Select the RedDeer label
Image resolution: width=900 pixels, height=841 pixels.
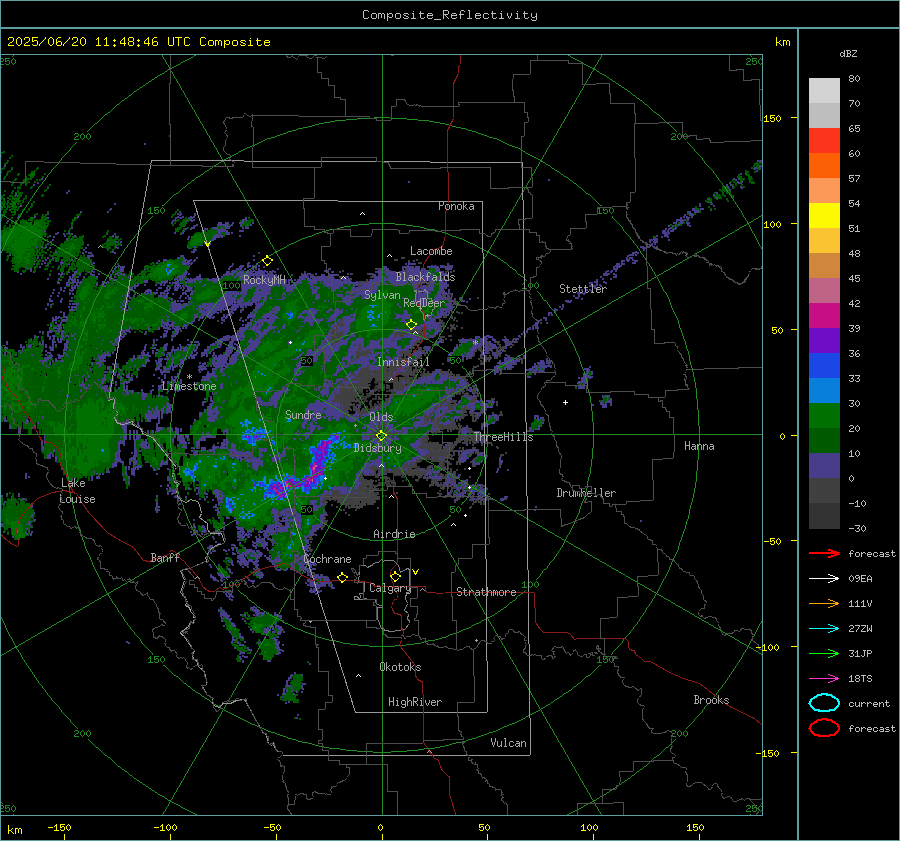(424, 303)
